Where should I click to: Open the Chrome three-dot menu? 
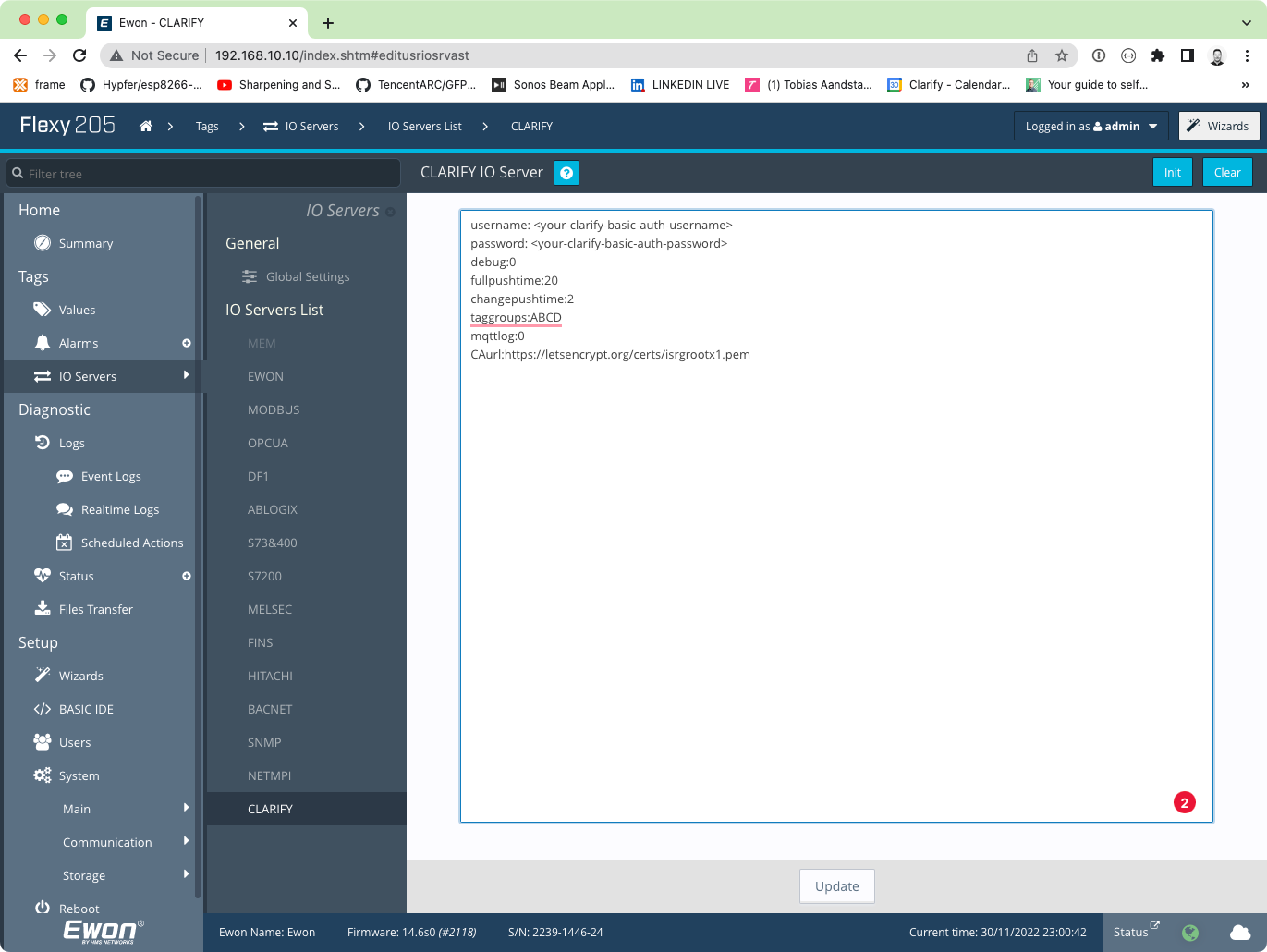(x=1247, y=55)
